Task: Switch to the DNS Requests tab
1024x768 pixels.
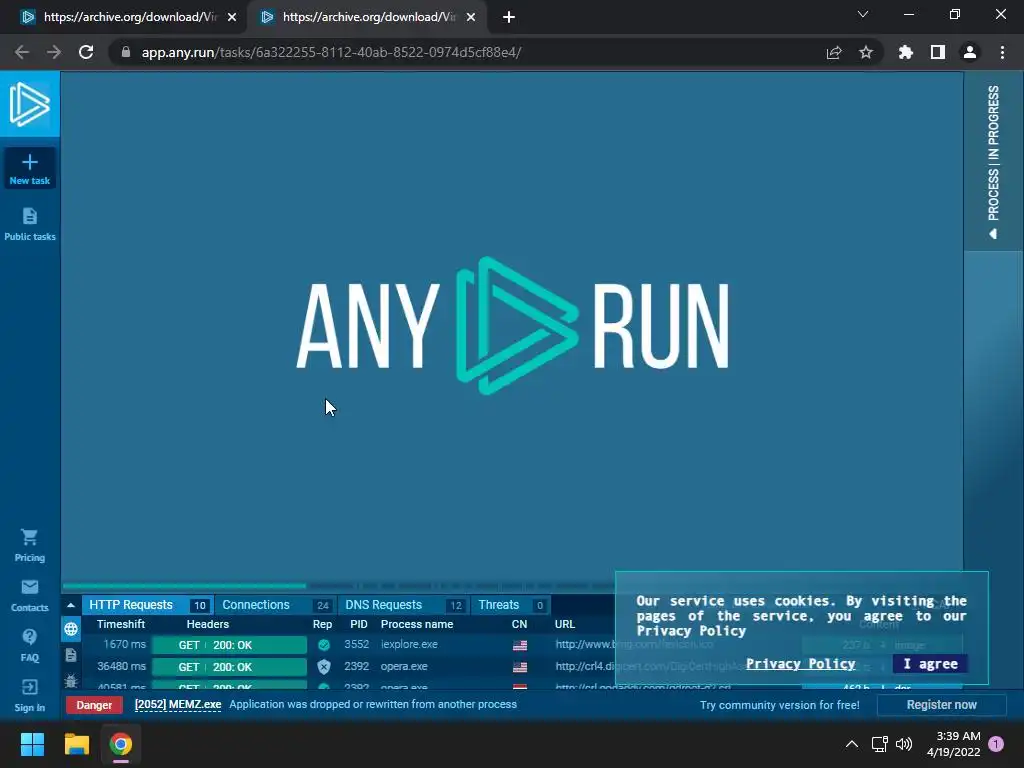Action: (403, 605)
